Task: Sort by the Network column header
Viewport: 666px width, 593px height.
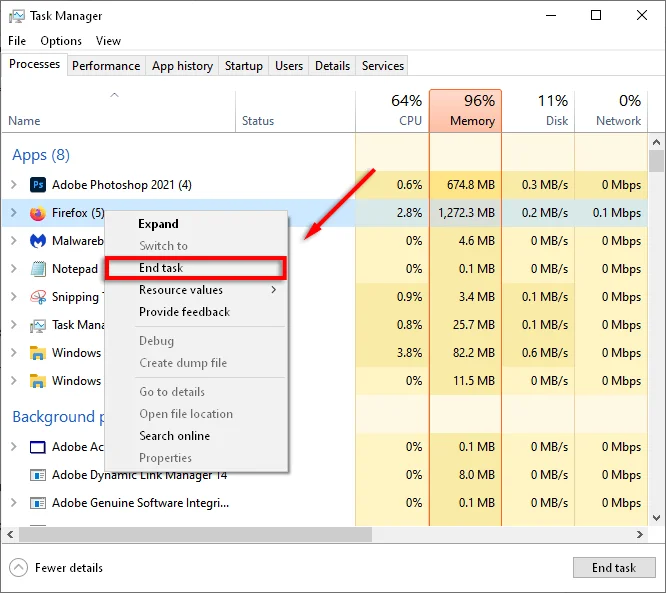Action: tap(611, 110)
